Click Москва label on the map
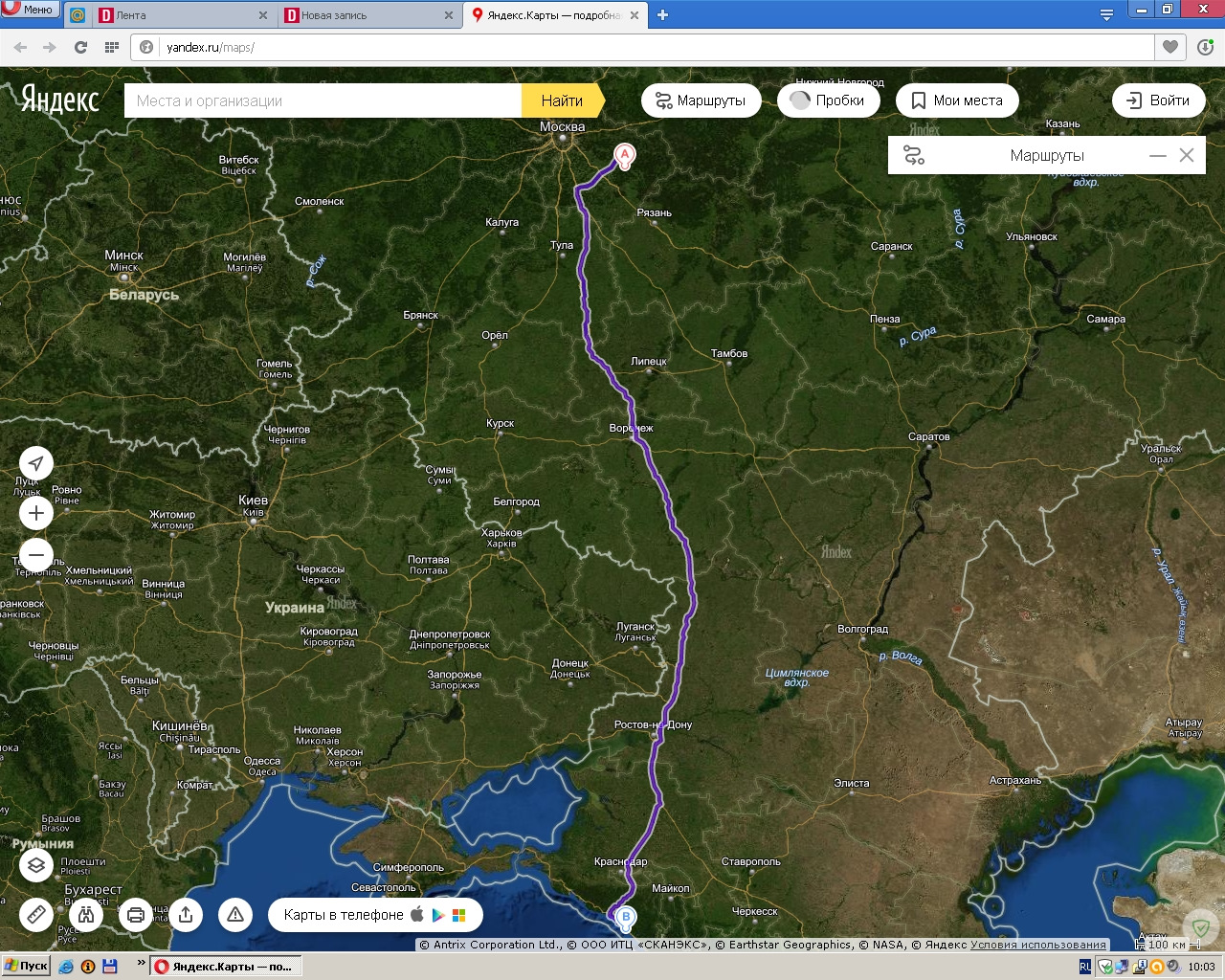This screenshot has height=980, width=1225. (x=562, y=126)
